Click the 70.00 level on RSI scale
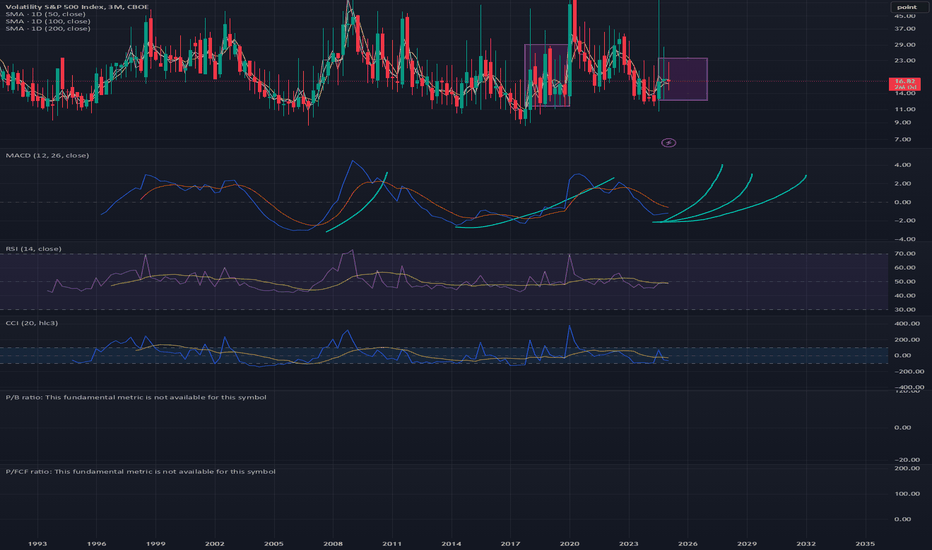 click(x=904, y=253)
